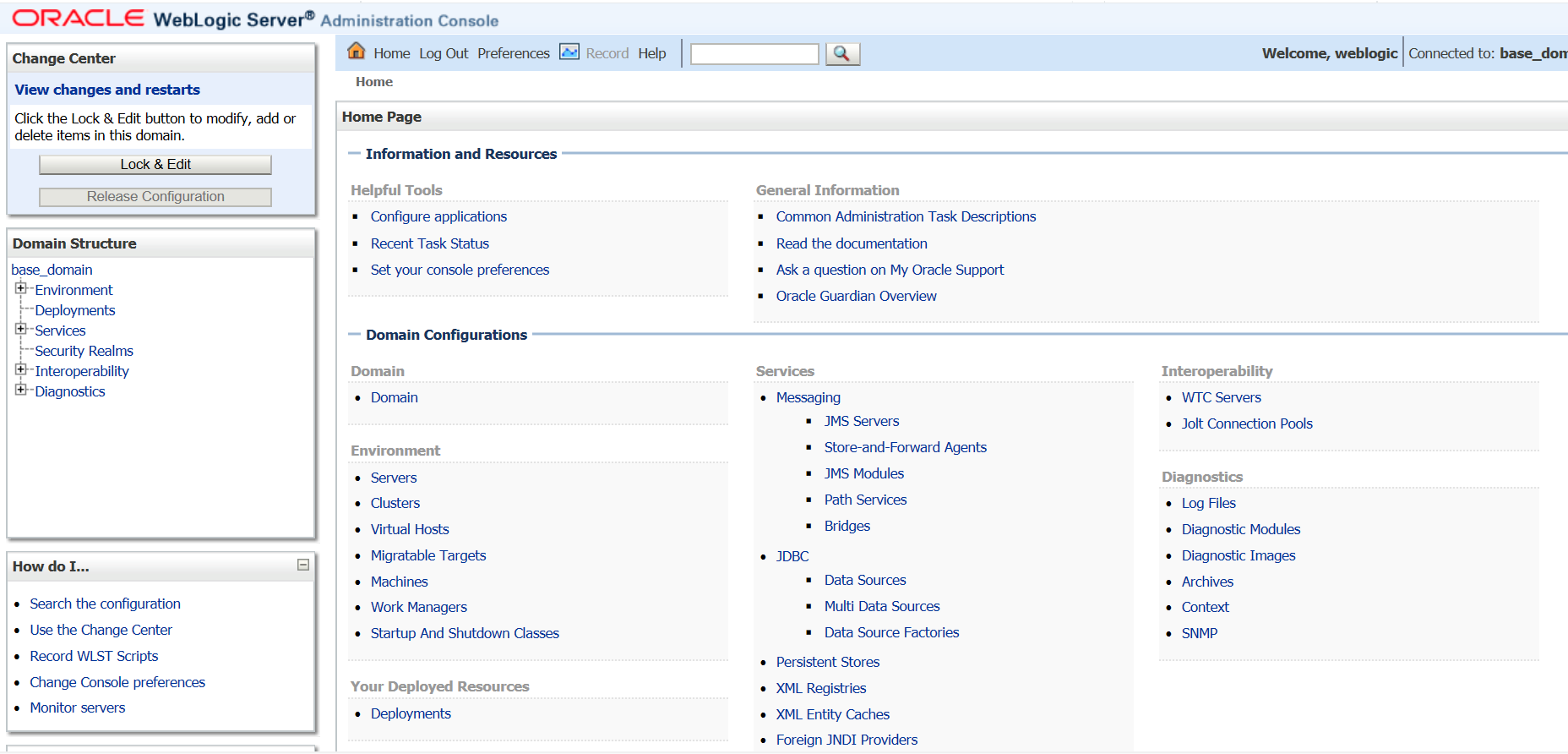Click View changes and restarts
1568x754 pixels.
(107, 90)
